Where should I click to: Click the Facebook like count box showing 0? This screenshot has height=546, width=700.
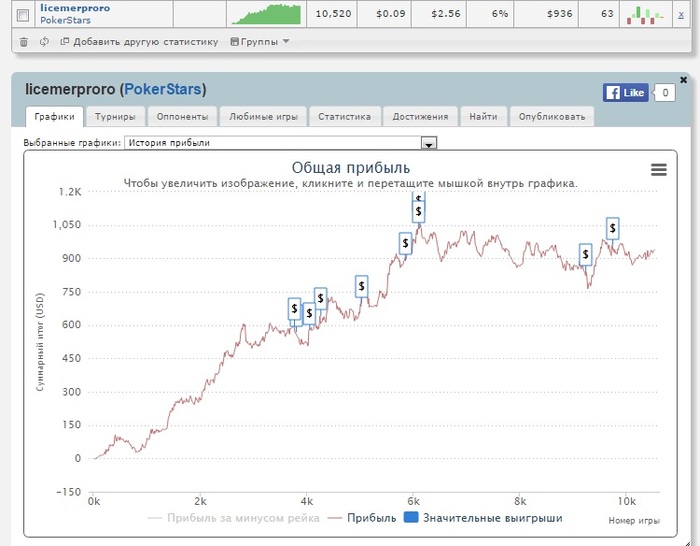pos(664,93)
